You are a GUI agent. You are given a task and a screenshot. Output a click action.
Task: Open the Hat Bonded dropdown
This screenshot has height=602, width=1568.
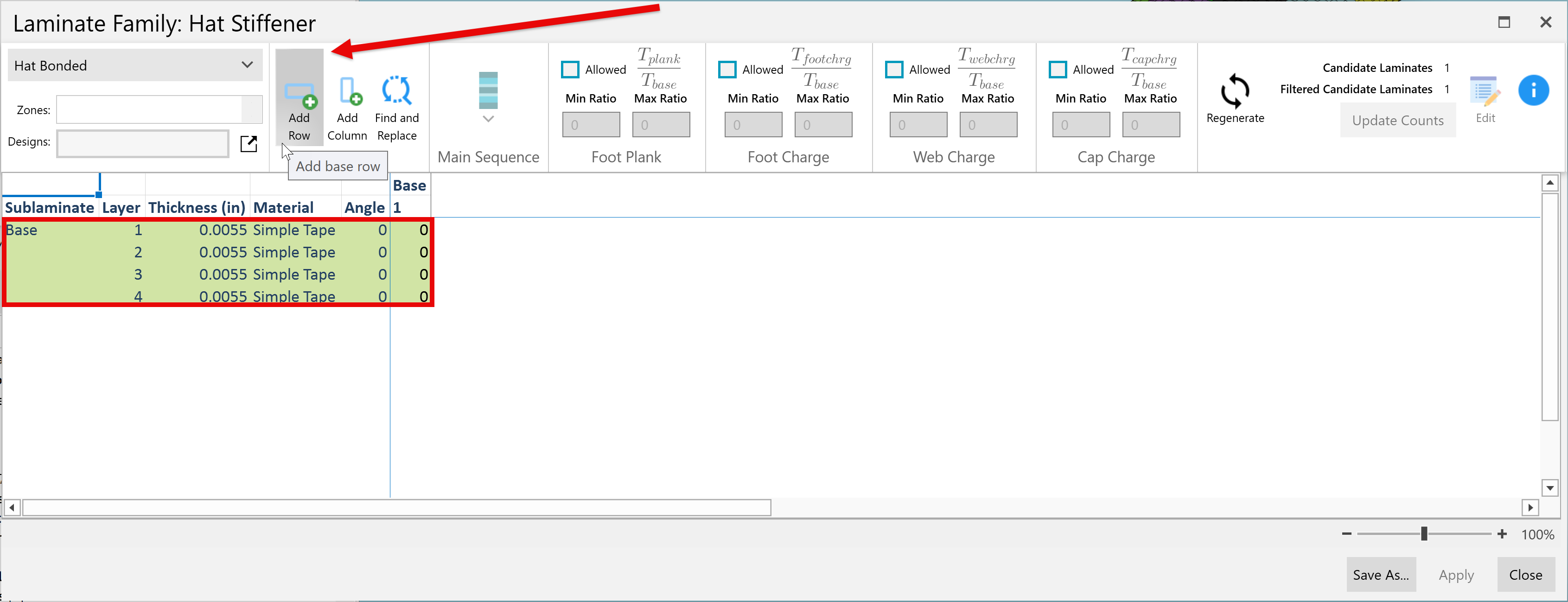[x=135, y=65]
